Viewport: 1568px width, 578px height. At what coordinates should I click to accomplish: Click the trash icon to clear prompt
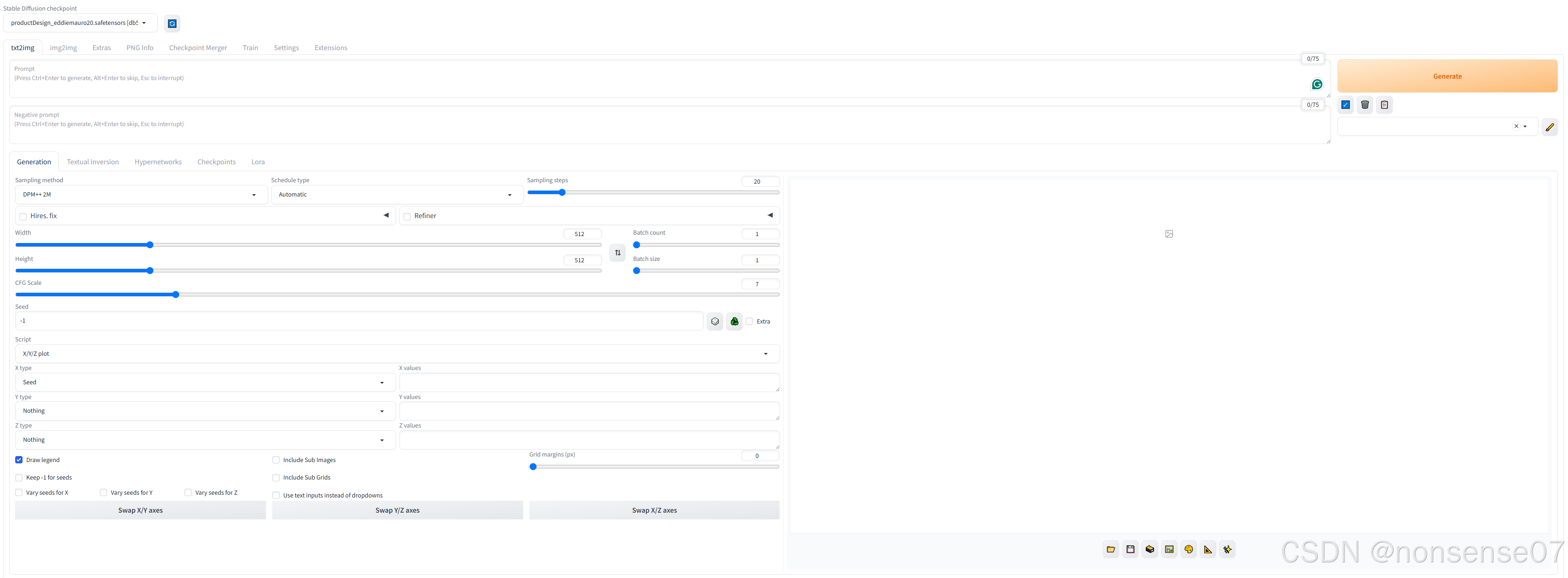(x=1365, y=105)
